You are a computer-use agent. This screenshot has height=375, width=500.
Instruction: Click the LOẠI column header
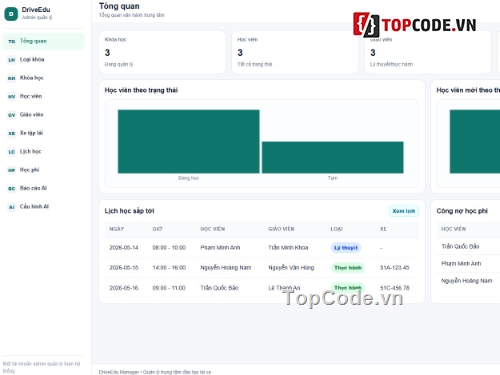click(336, 229)
